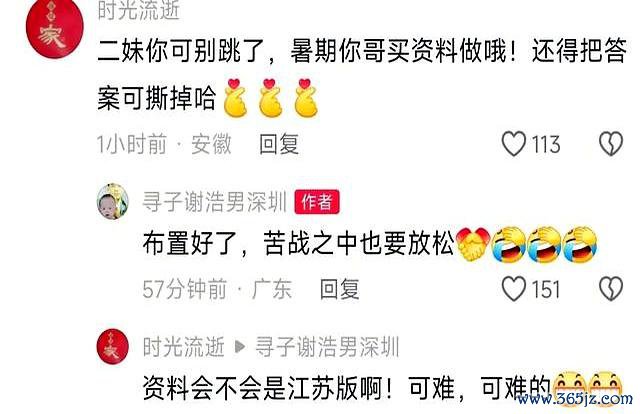Open 时光流逝 username in bottom reply
Image resolution: width=640 pixels, height=414 pixels.
[x=184, y=347]
